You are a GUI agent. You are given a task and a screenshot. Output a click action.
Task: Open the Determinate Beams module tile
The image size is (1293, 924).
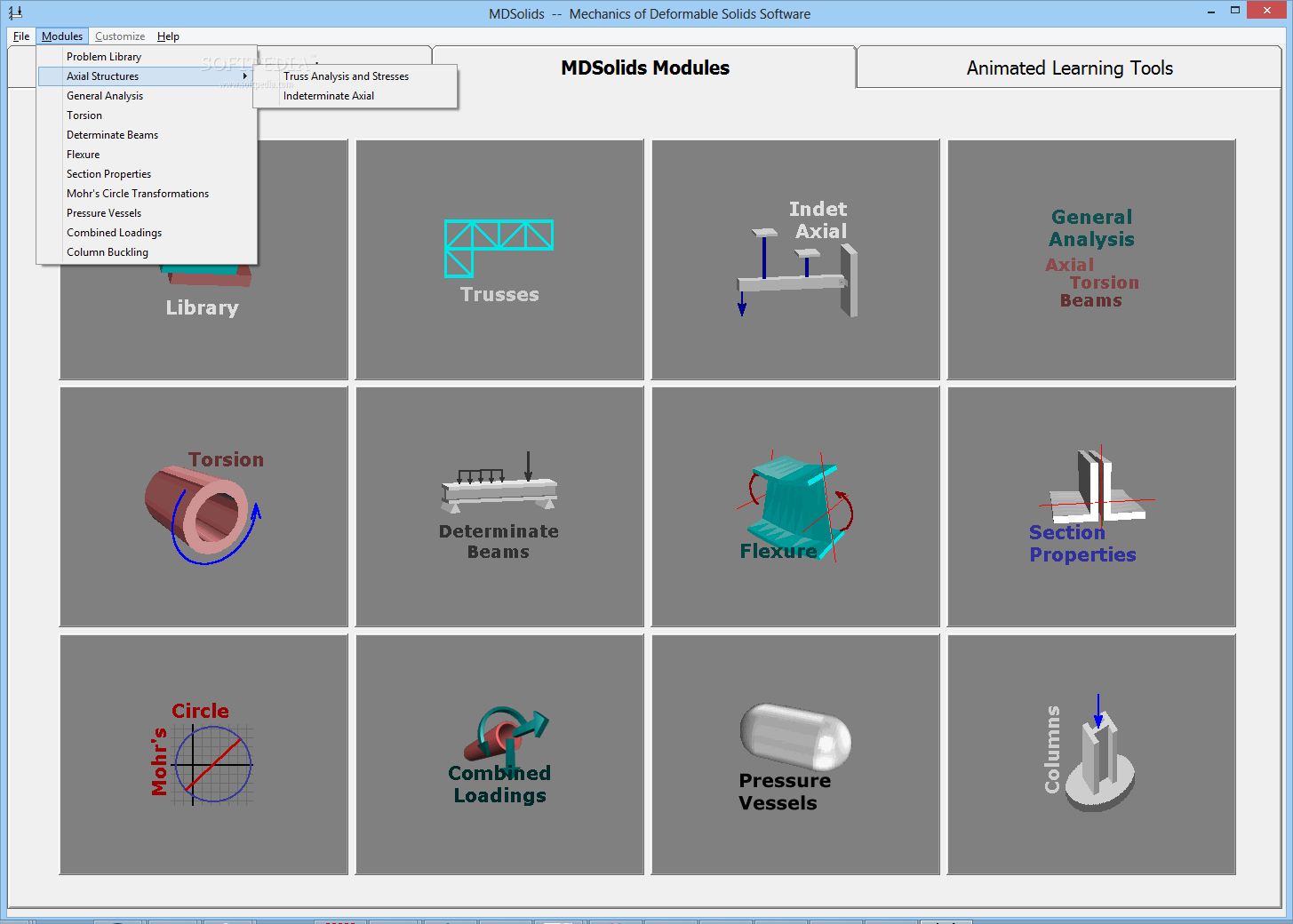click(x=499, y=506)
